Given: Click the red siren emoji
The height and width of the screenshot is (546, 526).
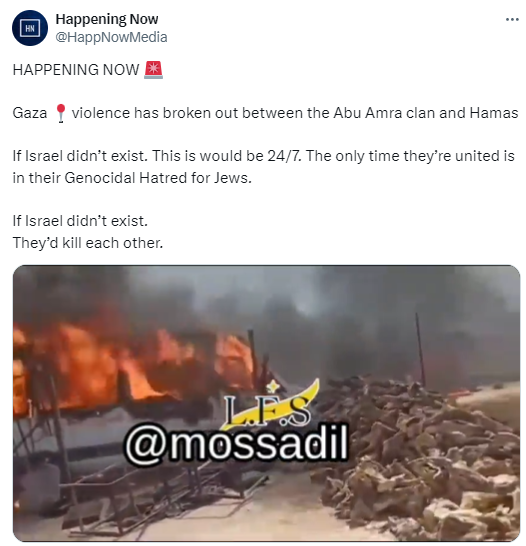Looking at the screenshot, I should (x=154, y=70).
